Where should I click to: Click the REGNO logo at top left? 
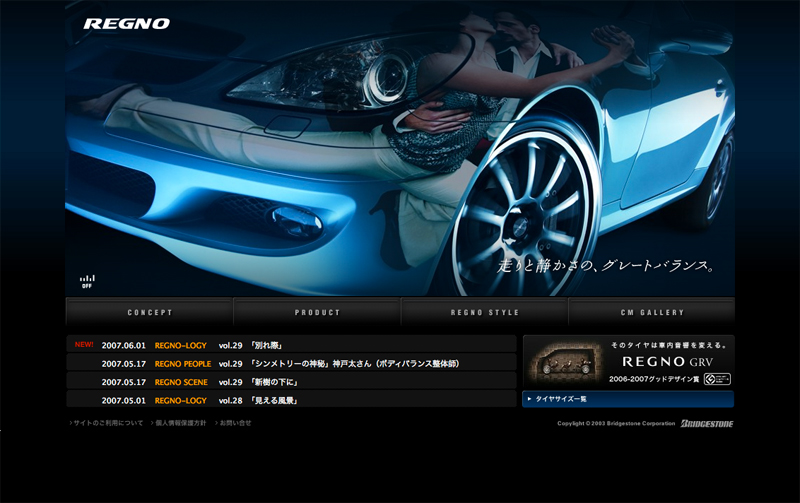(x=126, y=23)
